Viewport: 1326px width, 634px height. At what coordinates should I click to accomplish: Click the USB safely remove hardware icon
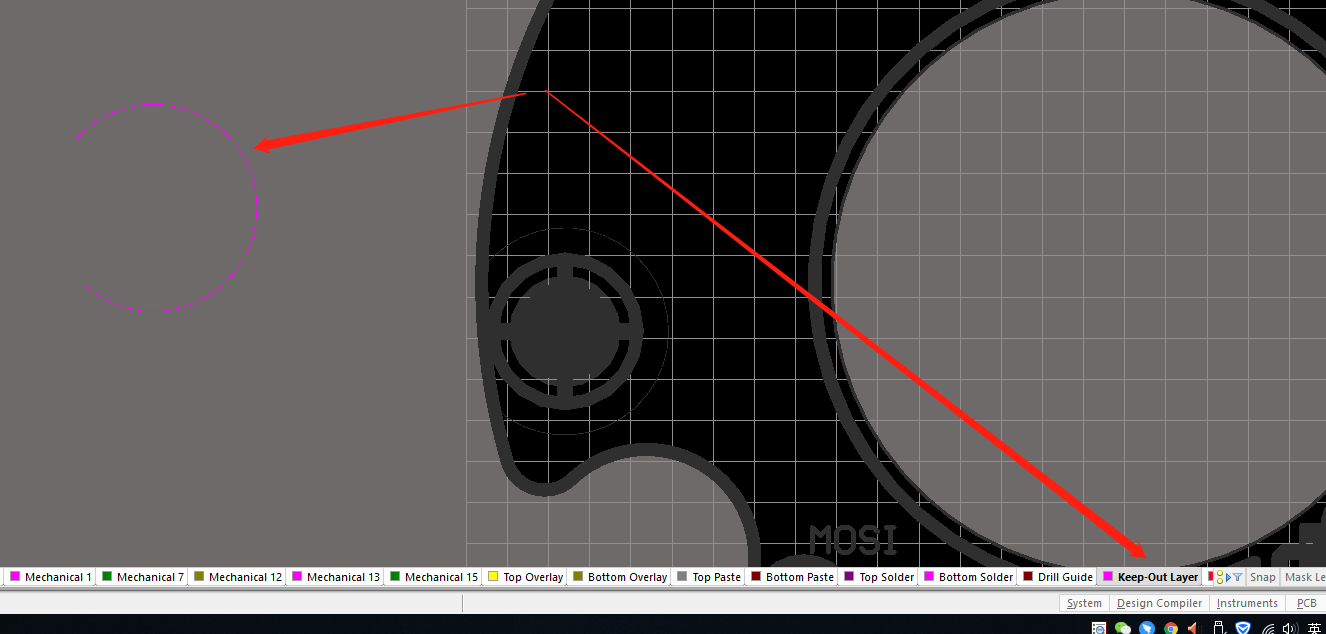(x=1219, y=628)
